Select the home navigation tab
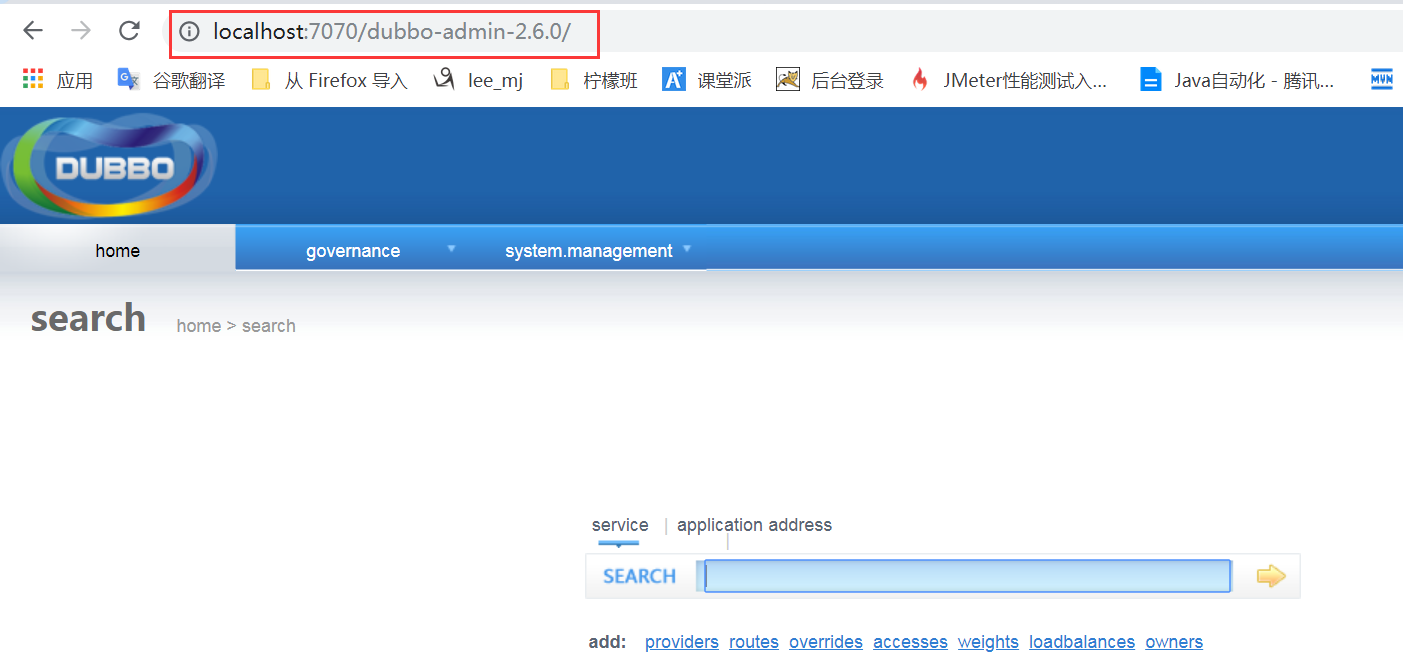The height and width of the screenshot is (655, 1403). pyautogui.click(x=117, y=251)
